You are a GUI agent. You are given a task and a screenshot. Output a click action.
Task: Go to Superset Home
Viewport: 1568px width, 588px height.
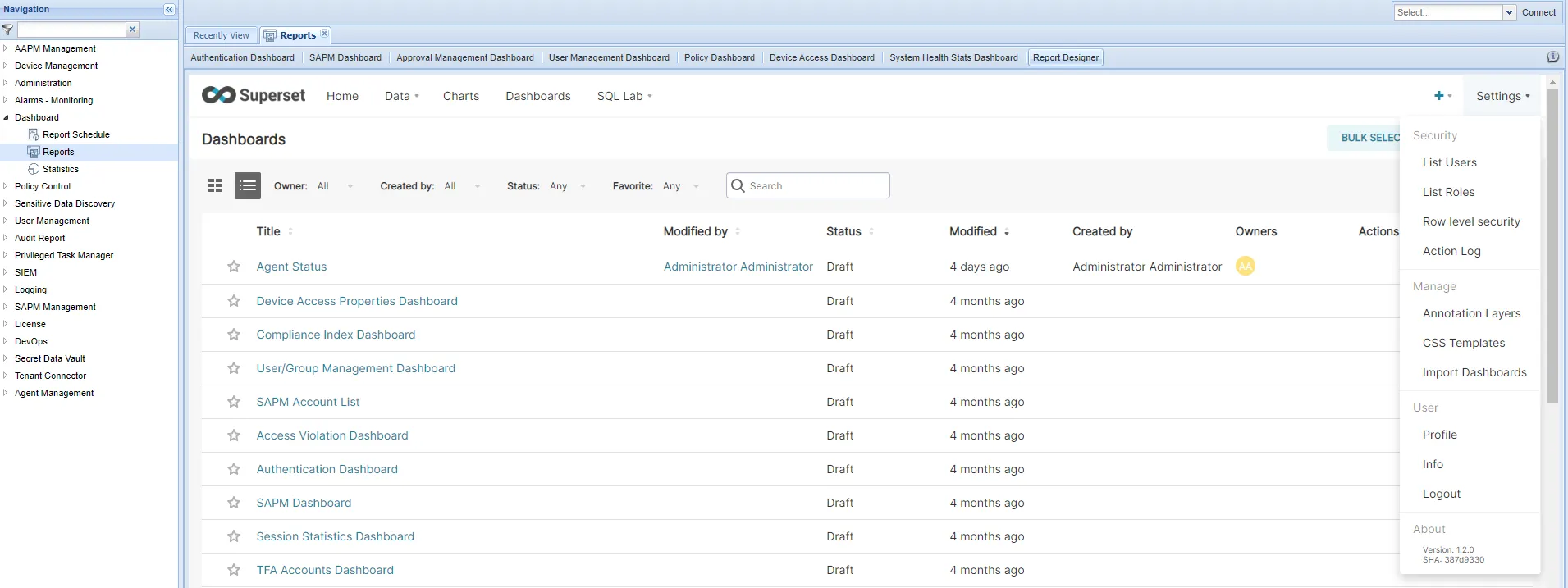342,96
